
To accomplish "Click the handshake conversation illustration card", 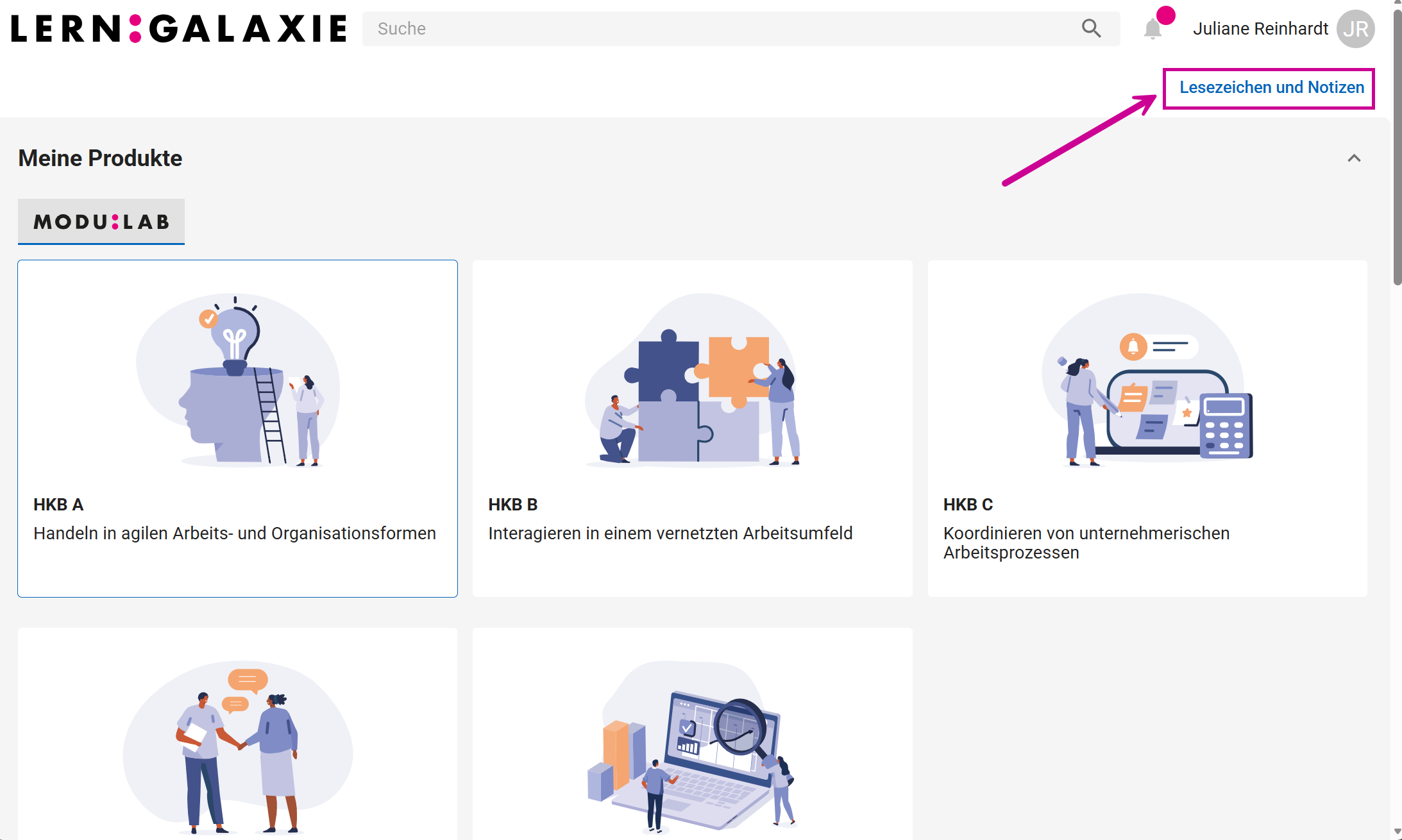I will (238, 744).
